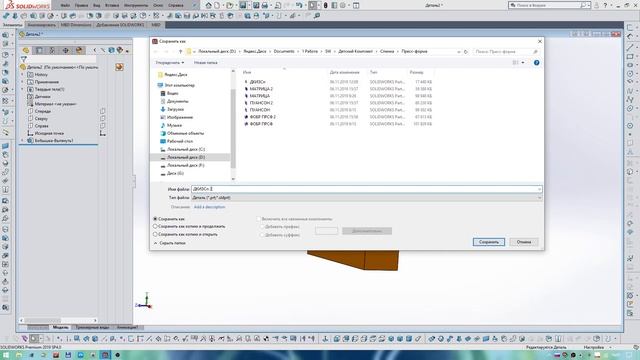Viewport: 640px width, 360px height.
Task: Open the Вставка menu
Action: pyautogui.click(x=112, y=5)
